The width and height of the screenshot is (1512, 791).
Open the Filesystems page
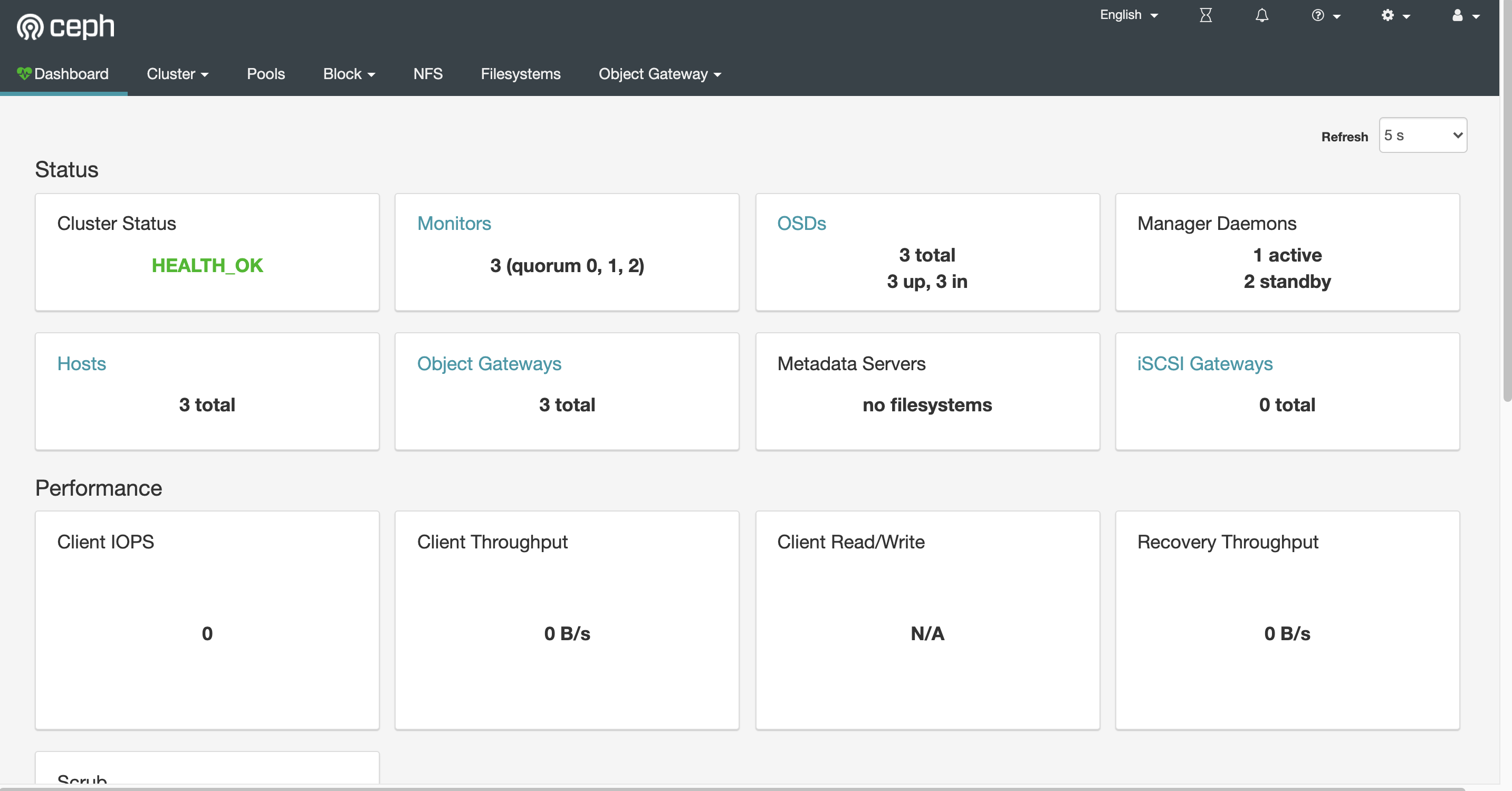(x=521, y=74)
